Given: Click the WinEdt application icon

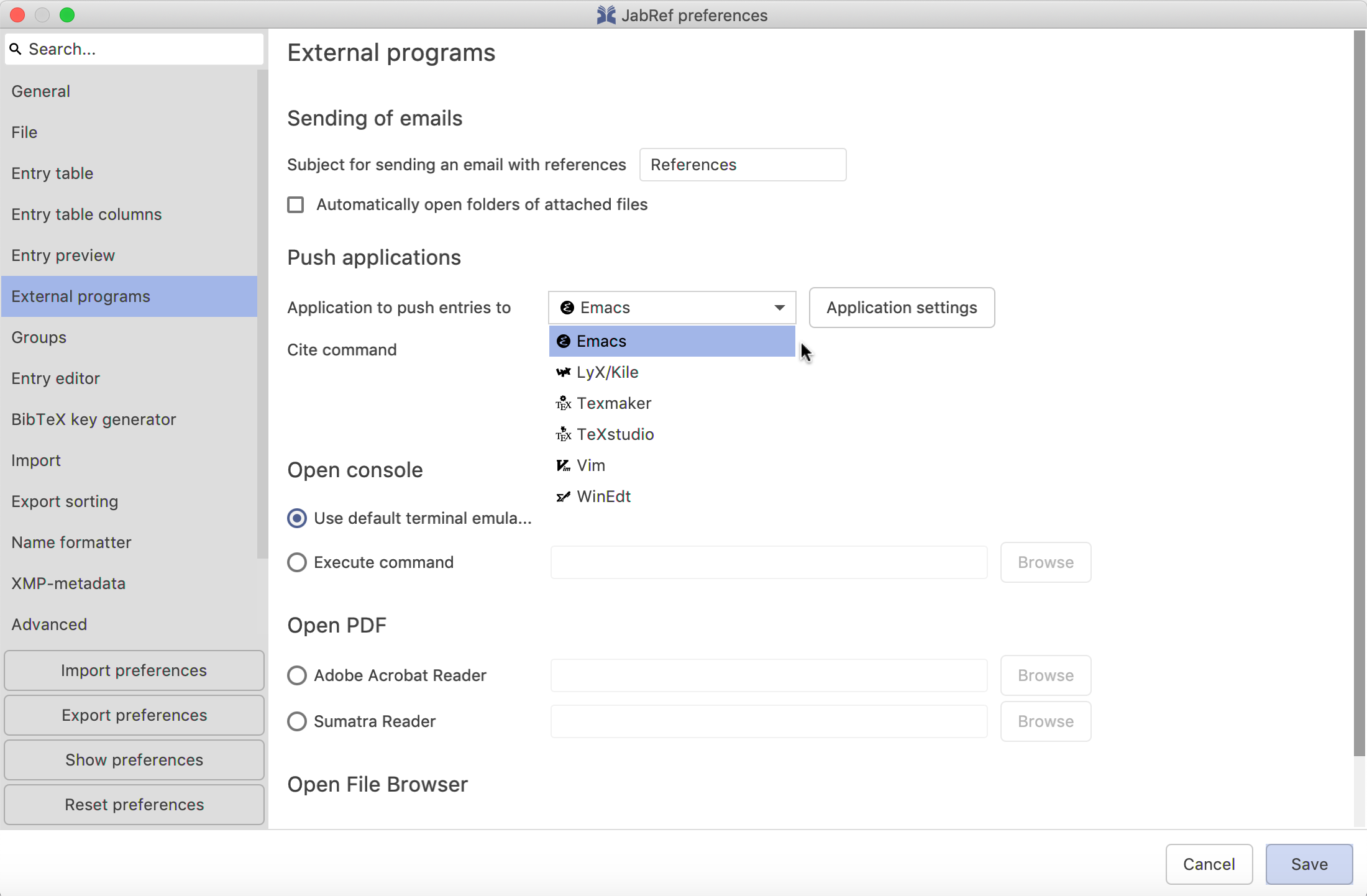Looking at the screenshot, I should click(x=563, y=496).
